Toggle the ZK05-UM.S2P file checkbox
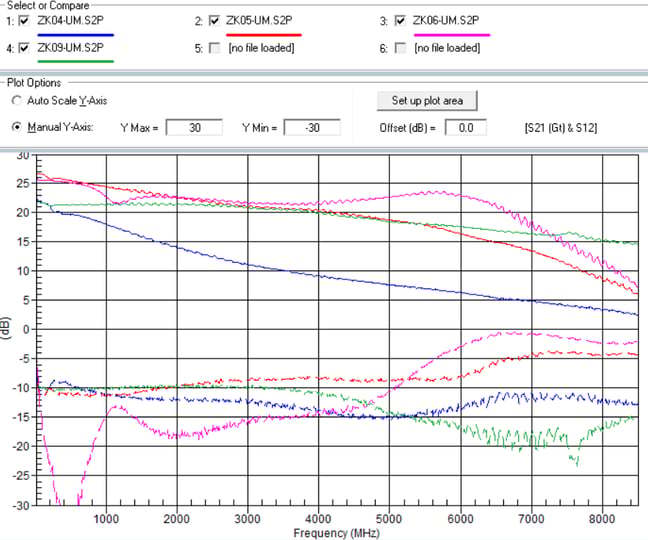This screenshot has width=648, height=540. (x=215, y=21)
